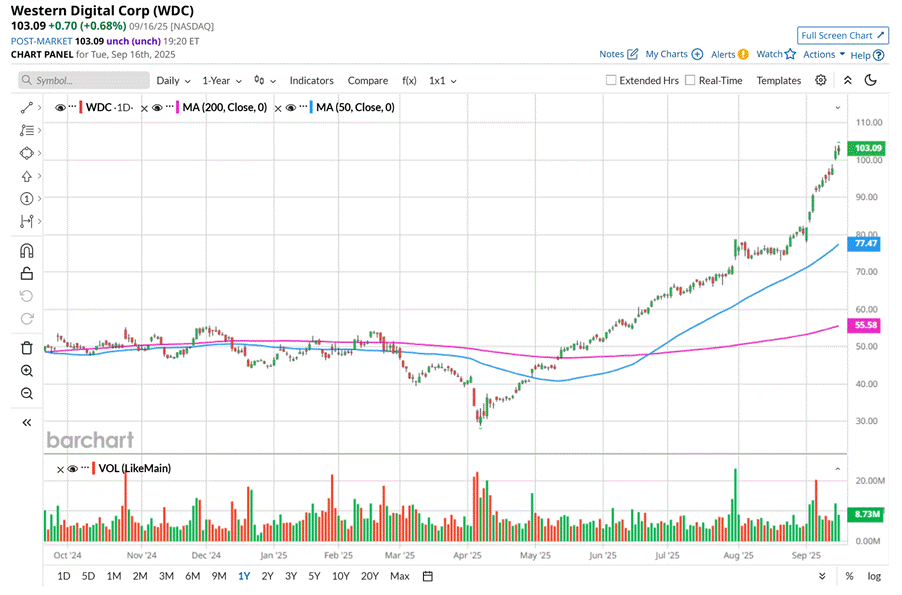Enable the Extended Hrs checkbox
The width and height of the screenshot is (902, 595).
tap(611, 80)
